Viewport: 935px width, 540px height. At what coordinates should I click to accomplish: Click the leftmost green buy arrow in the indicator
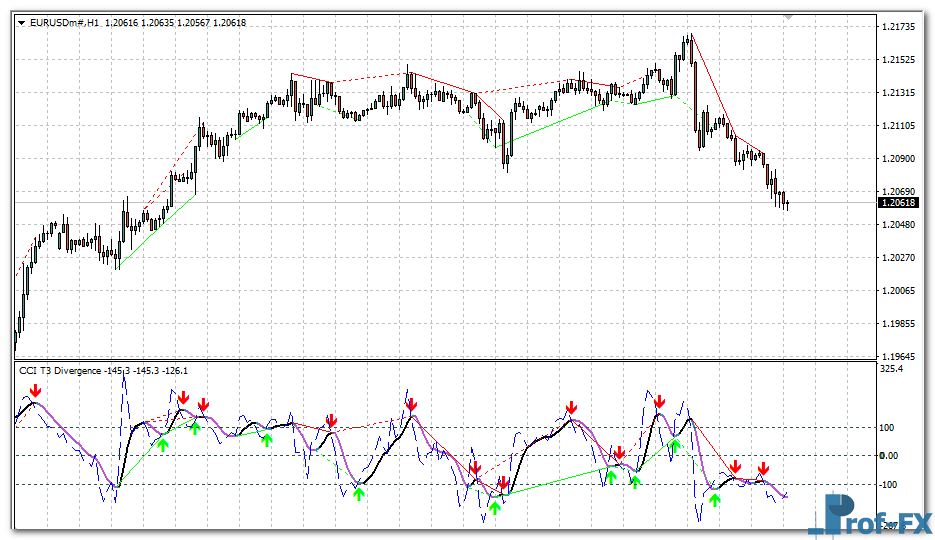click(163, 444)
